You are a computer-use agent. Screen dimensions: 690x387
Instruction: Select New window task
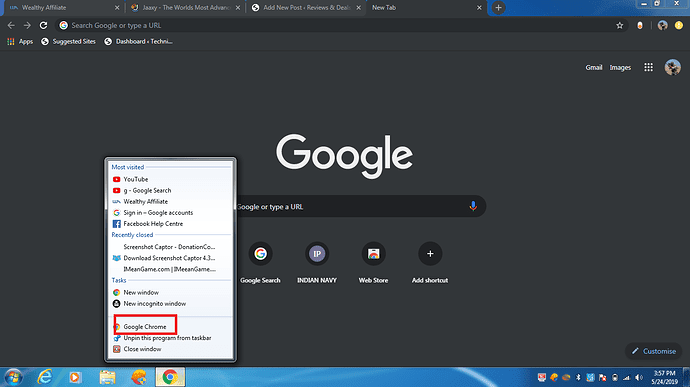click(x=171, y=292)
